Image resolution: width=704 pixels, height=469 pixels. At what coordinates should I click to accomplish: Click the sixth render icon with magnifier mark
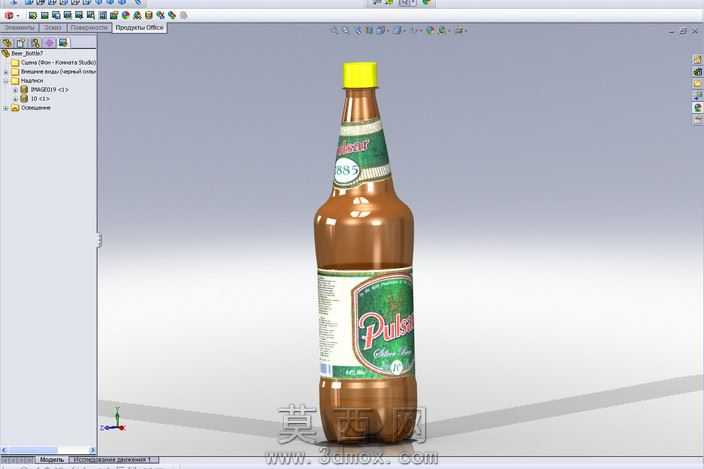[x=91, y=15]
